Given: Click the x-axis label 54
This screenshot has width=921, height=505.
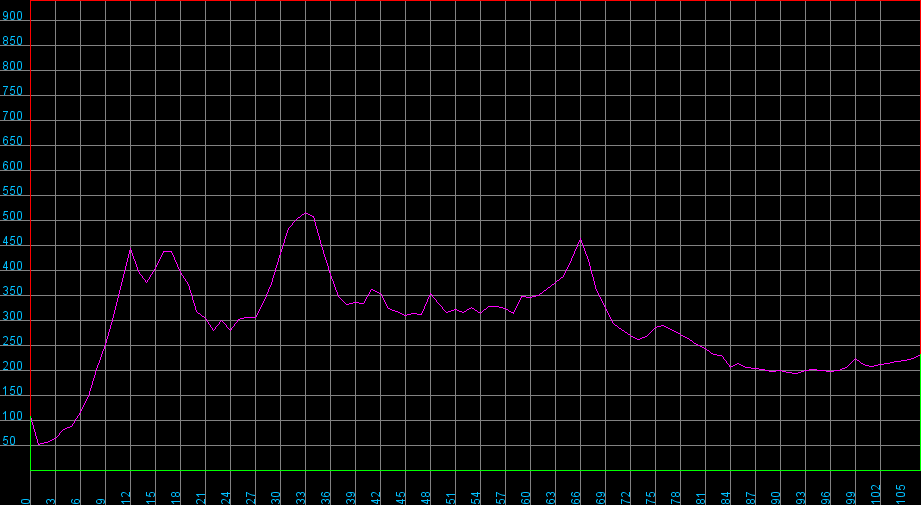Looking at the screenshot, I should pyautogui.click(x=476, y=498).
